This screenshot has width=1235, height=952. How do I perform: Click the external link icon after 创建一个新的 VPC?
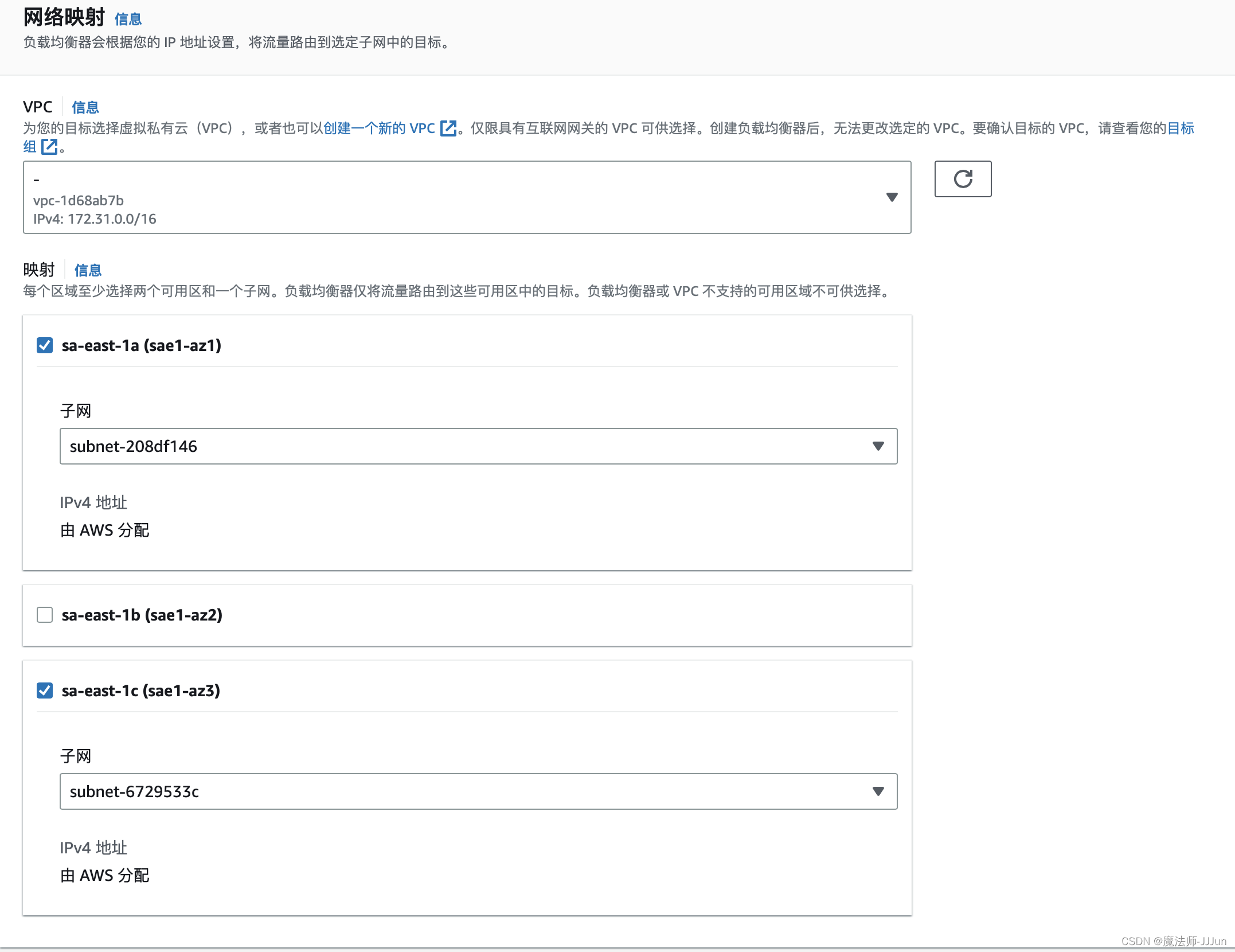click(x=448, y=128)
